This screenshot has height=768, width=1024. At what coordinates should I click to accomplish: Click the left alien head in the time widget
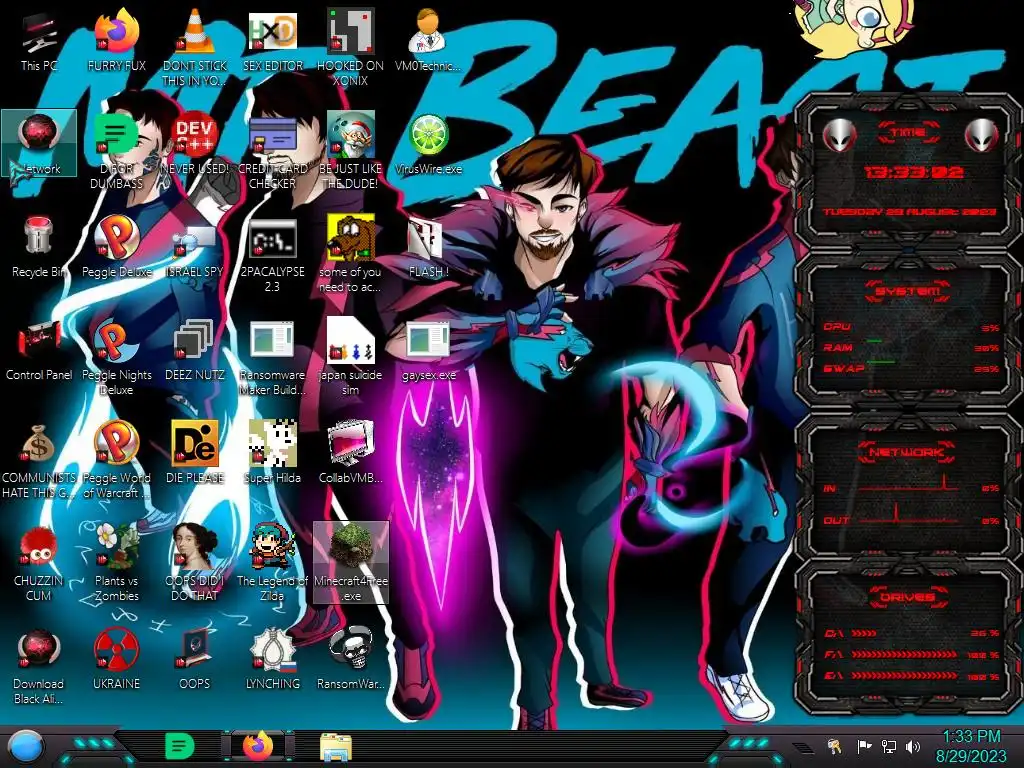[x=839, y=135]
